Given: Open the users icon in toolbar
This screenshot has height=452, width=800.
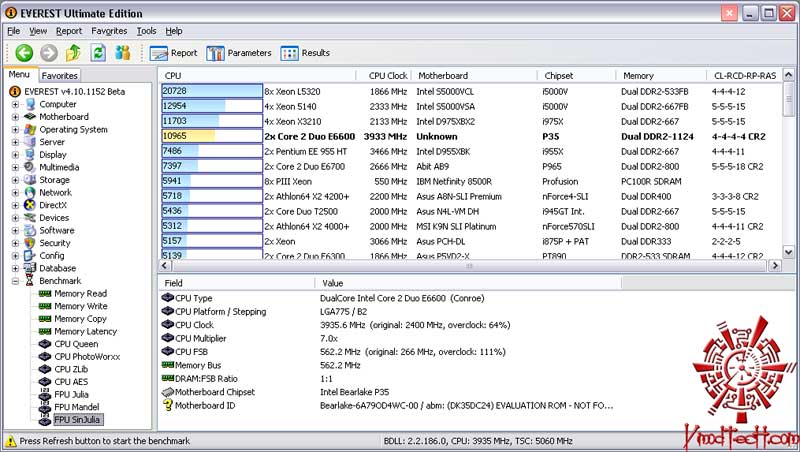Looking at the screenshot, I should click(x=122, y=53).
